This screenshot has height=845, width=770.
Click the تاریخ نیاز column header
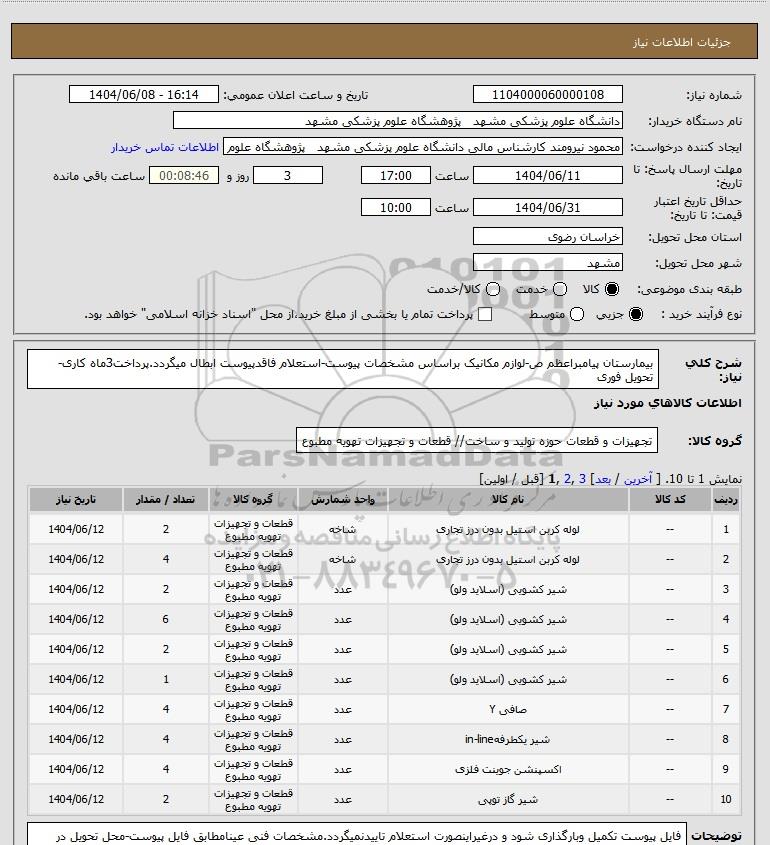(76, 500)
